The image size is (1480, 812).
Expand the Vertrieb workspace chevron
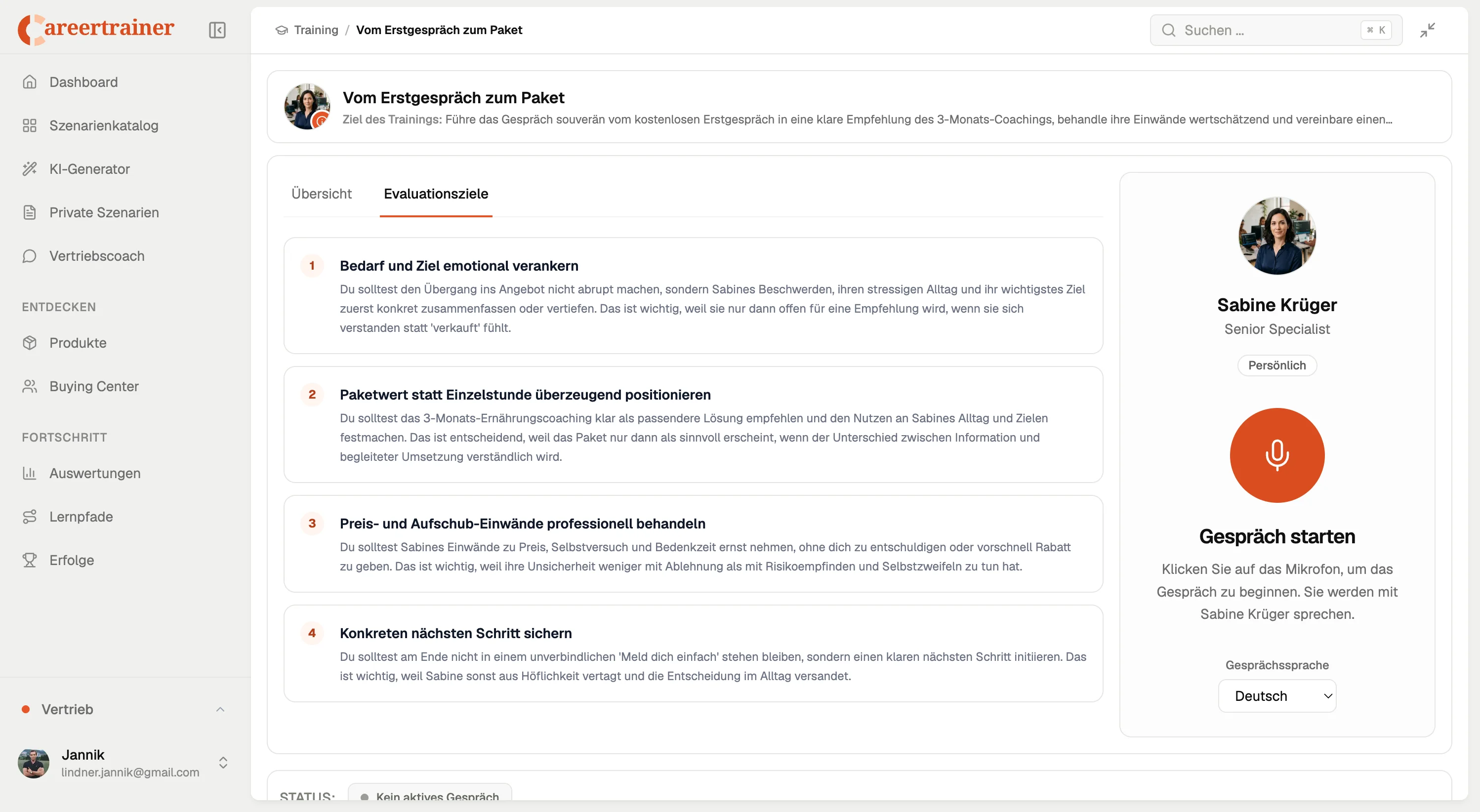220,710
